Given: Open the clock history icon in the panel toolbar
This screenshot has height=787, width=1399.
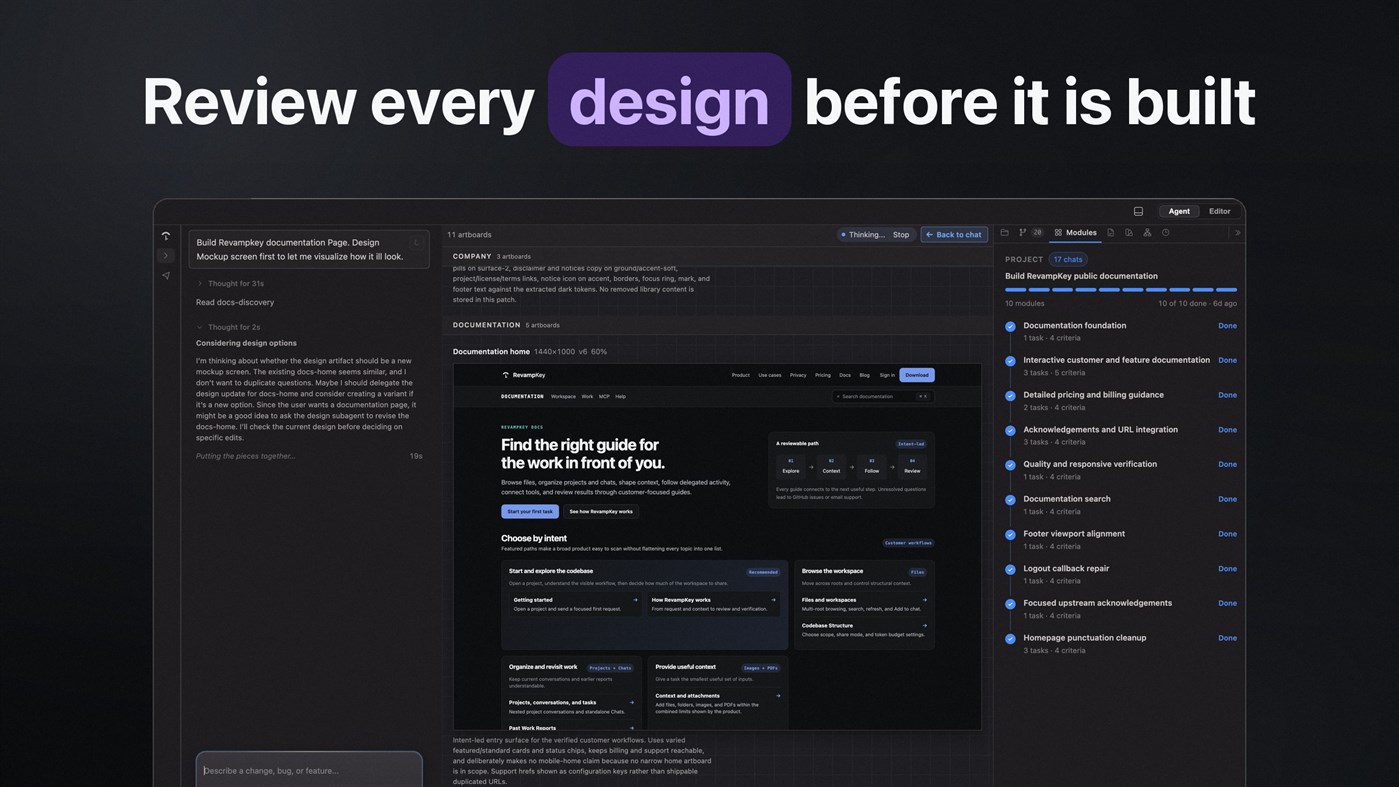Looking at the screenshot, I should 1165,233.
